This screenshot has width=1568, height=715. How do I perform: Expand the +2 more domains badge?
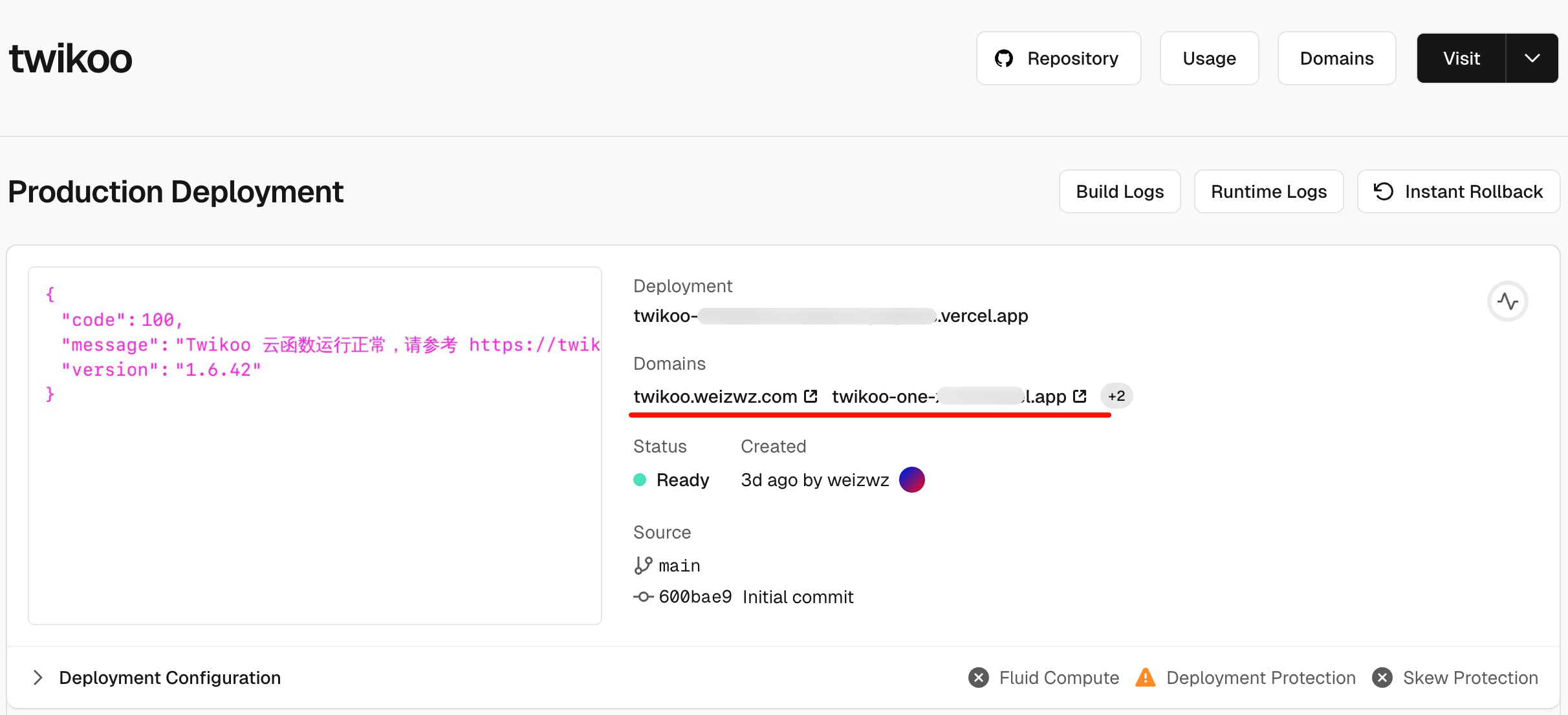[1116, 396]
